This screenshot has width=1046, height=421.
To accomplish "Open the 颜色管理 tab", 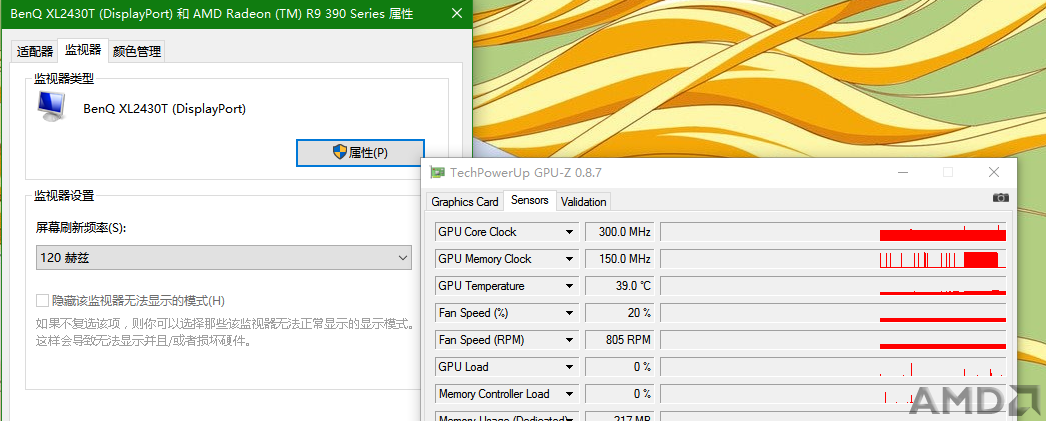I will (x=137, y=51).
